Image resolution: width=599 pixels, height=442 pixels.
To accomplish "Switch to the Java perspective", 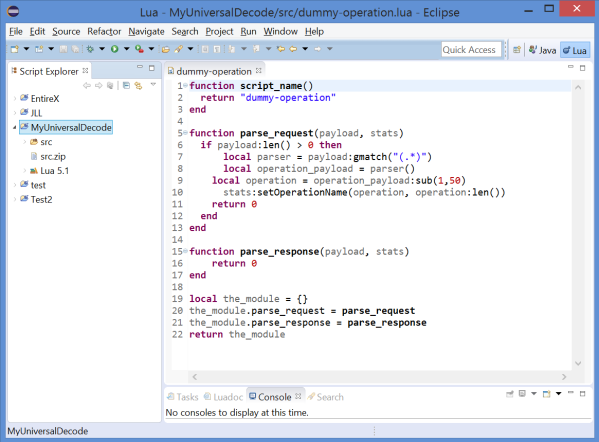I will pos(542,50).
